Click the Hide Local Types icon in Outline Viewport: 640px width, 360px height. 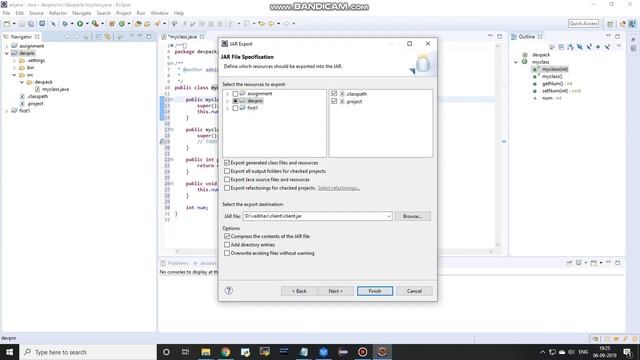pyautogui.click(x=607, y=47)
